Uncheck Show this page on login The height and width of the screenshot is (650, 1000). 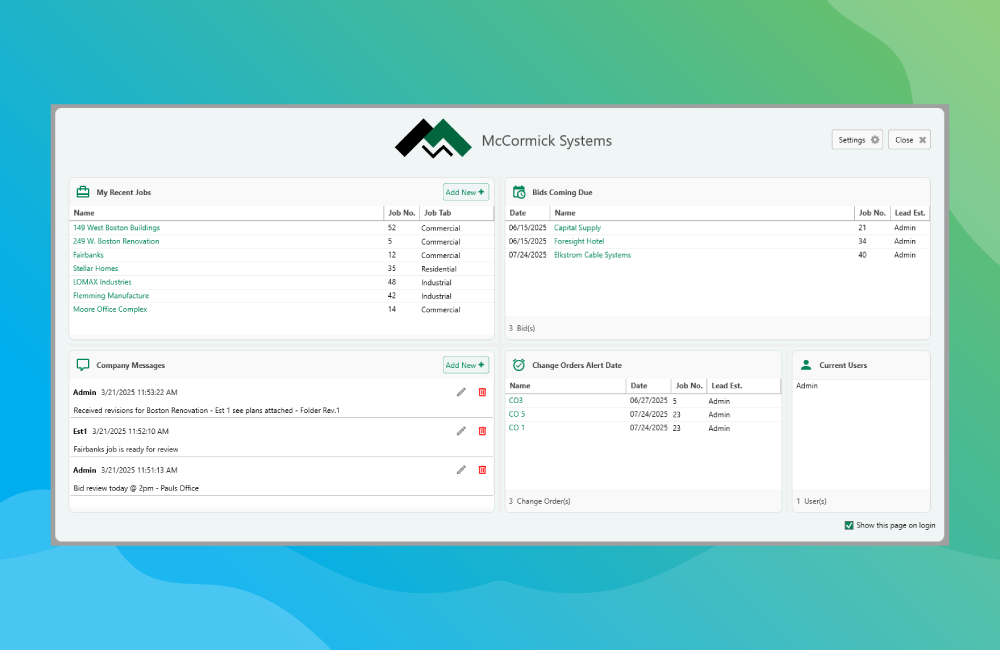849,525
